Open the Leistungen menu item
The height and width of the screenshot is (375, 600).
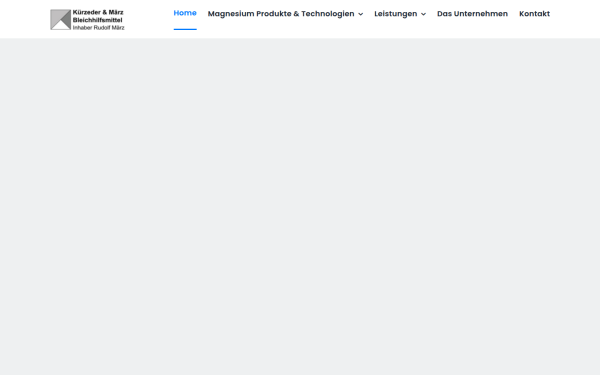[396, 14]
